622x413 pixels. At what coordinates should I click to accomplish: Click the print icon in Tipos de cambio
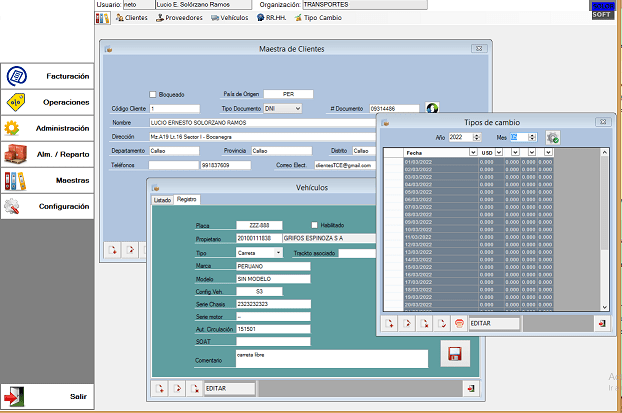point(459,324)
